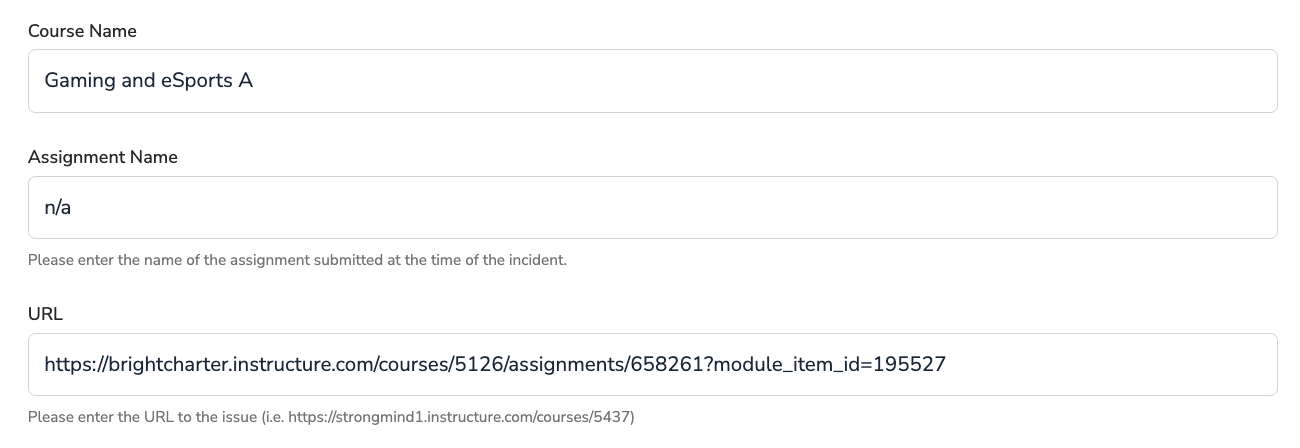Image resolution: width=1300 pixels, height=448 pixels.
Task: Click the "Course Name" field label
Action: pyautogui.click(x=82, y=31)
